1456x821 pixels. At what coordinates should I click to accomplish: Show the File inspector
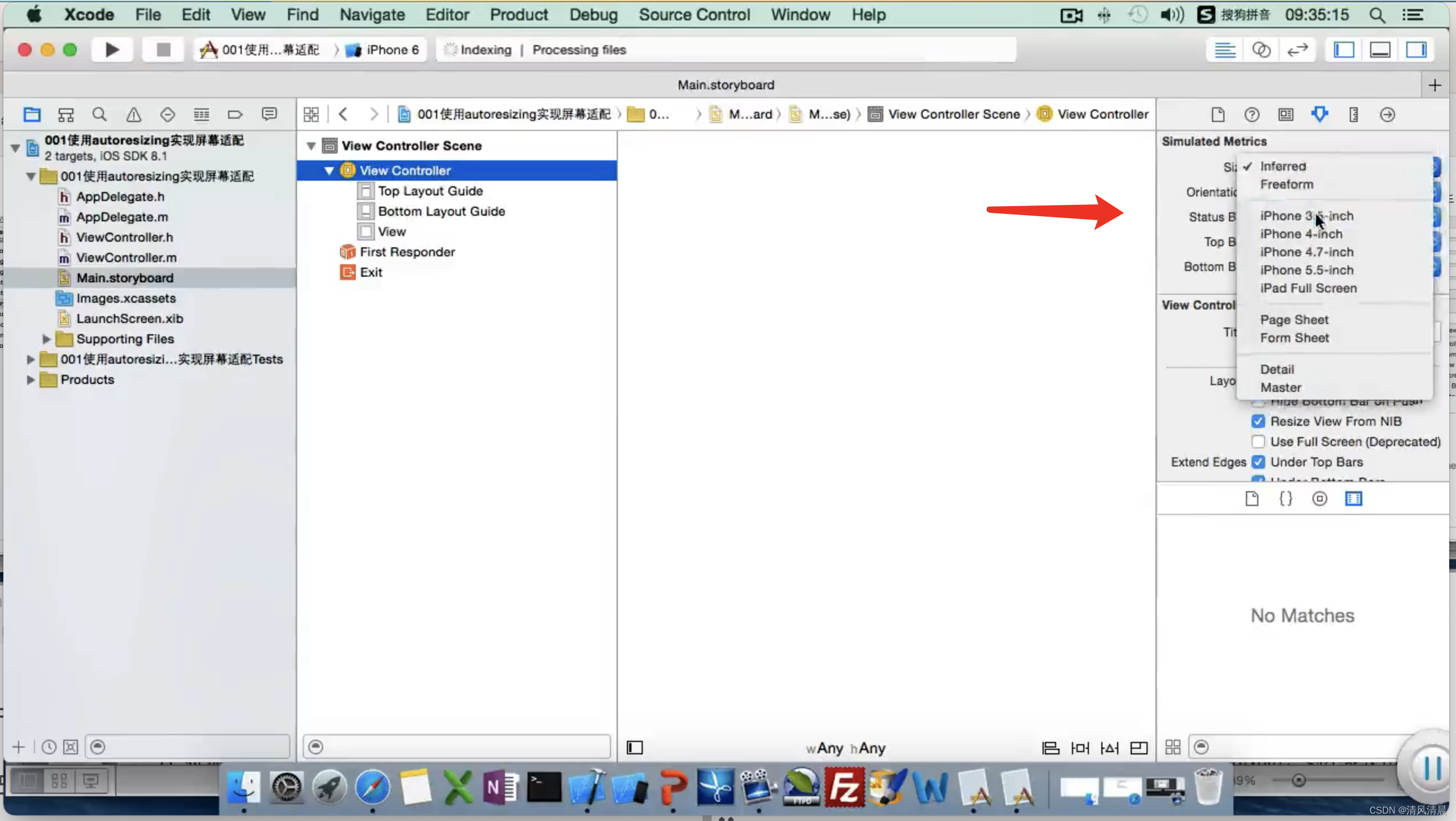coord(1218,115)
